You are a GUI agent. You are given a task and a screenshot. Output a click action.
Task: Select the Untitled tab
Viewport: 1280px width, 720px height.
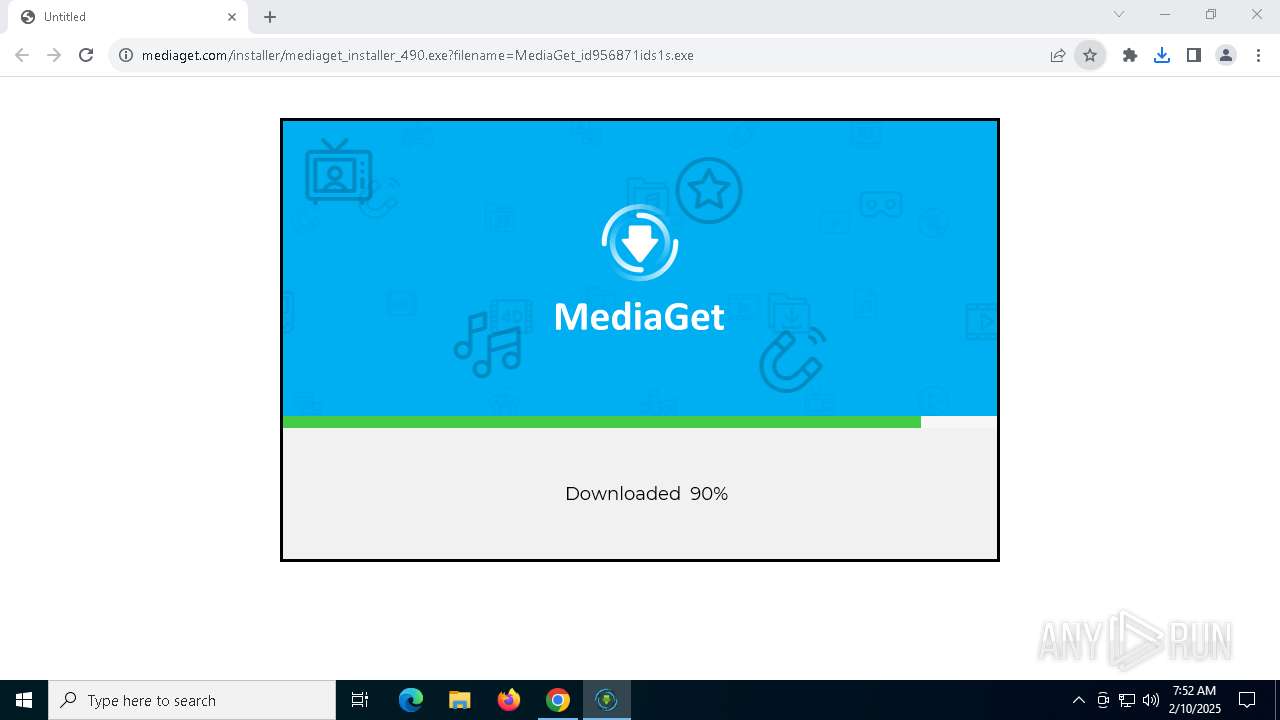pyautogui.click(x=128, y=17)
